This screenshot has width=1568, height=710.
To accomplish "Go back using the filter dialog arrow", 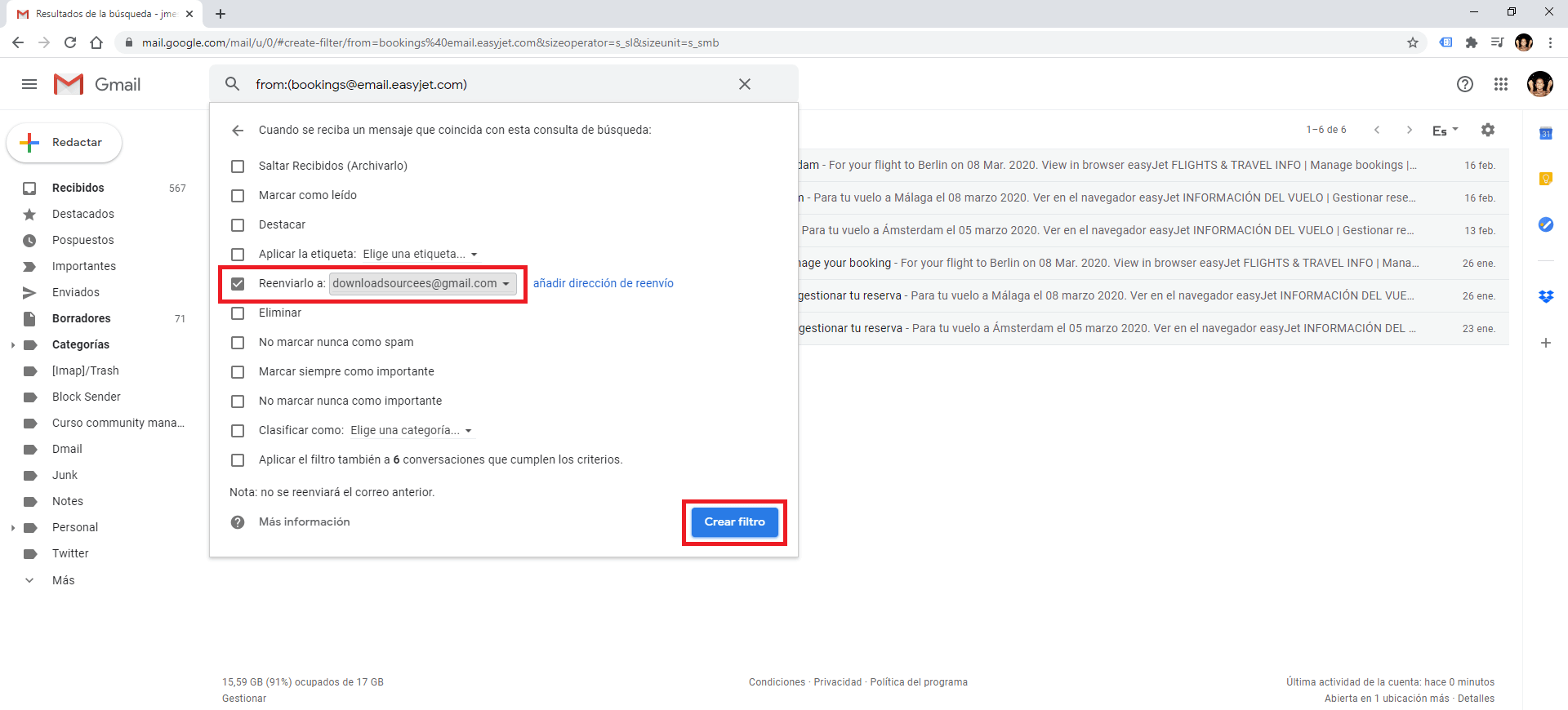I will (x=238, y=130).
